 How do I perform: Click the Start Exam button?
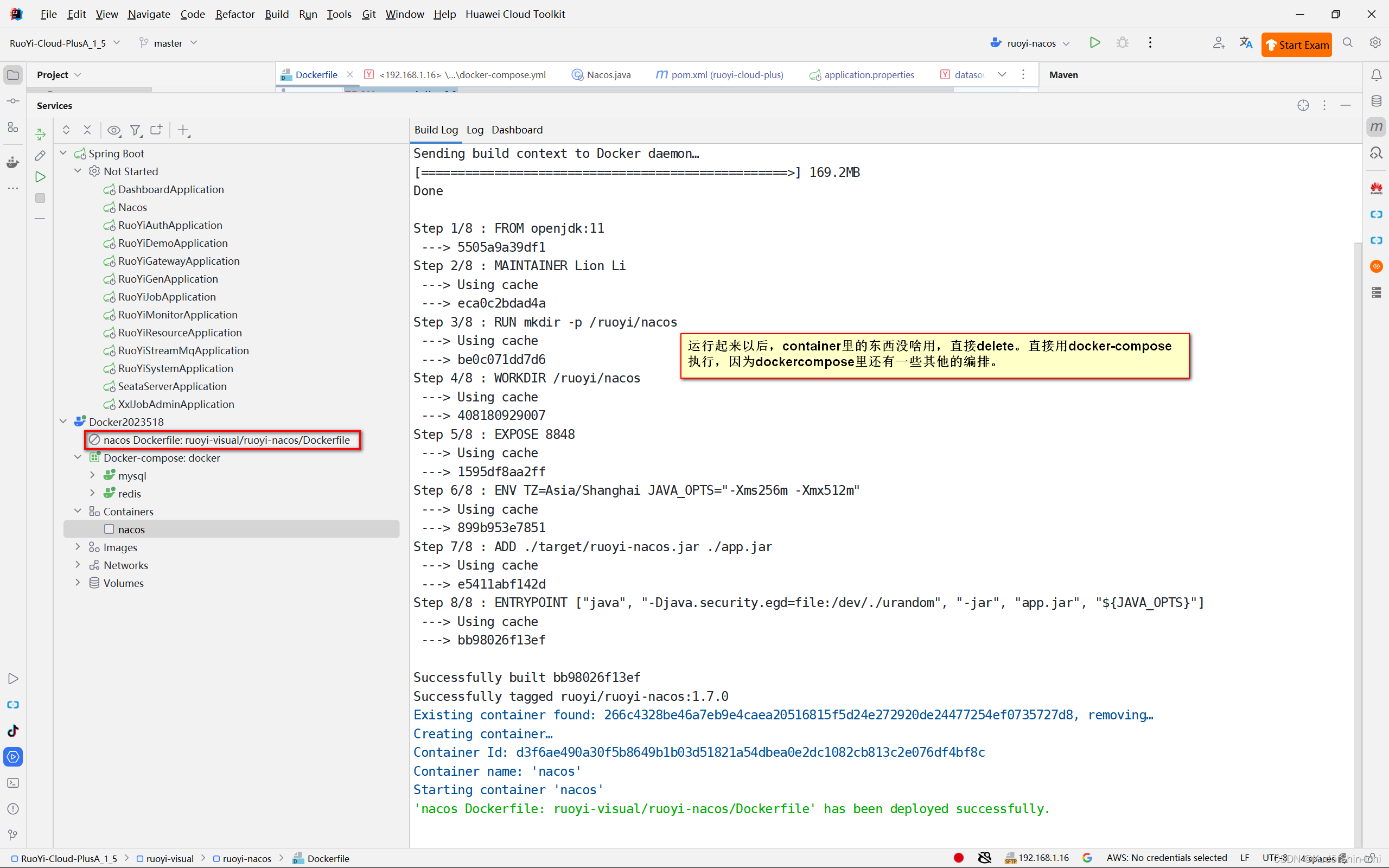(x=1296, y=45)
